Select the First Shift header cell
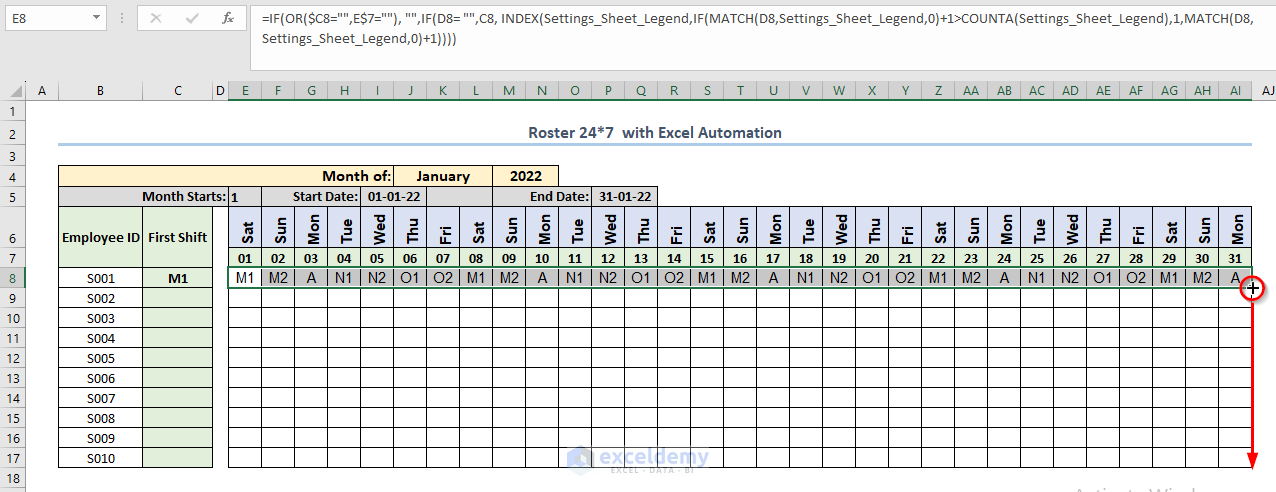The width and height of the screenshot is (1276, 492). (x=178, y=237)
